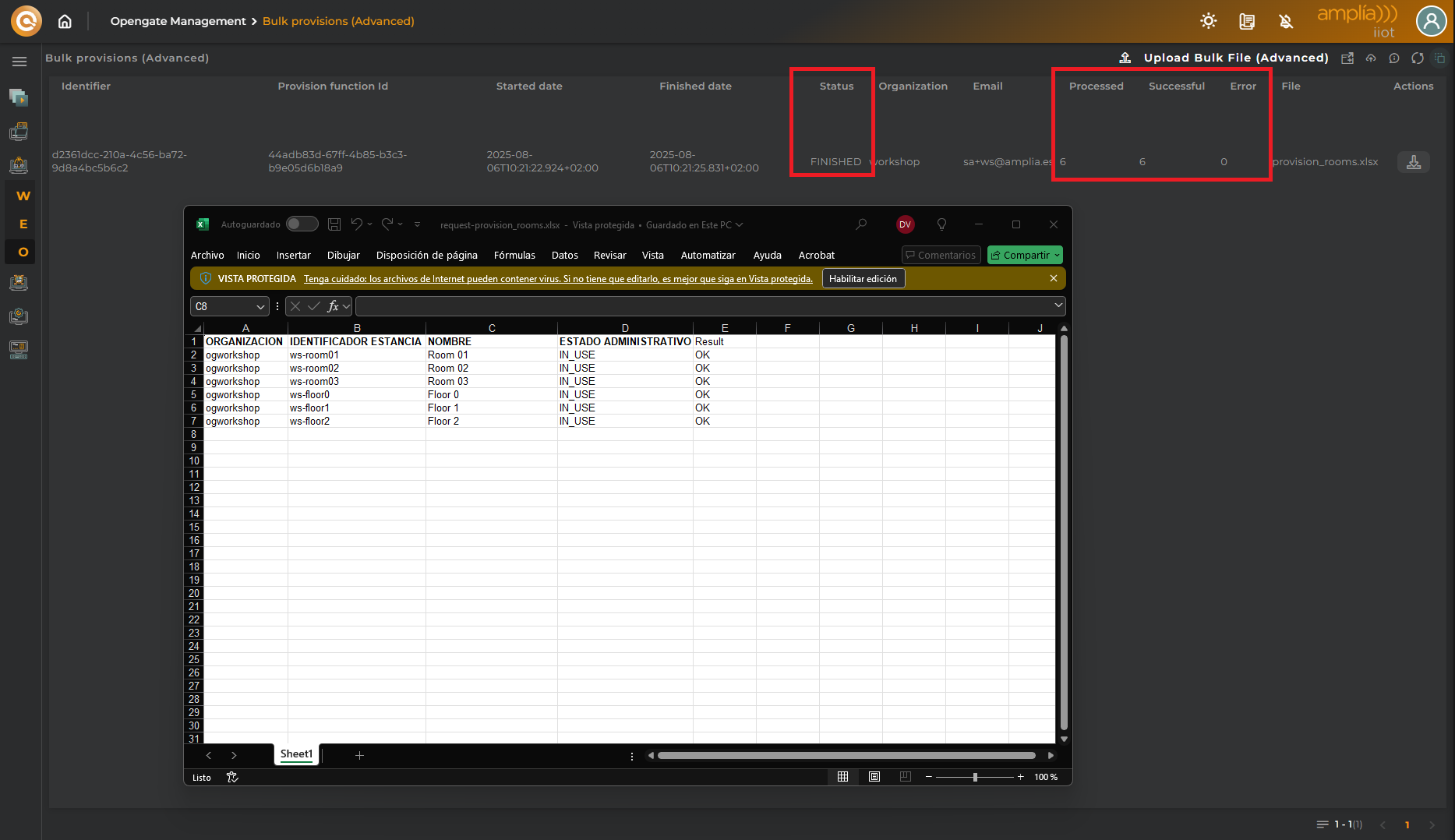This screenshot has height=840, width=1455.
Task: Click Excel save disk icon
Action: click(334, 224)
